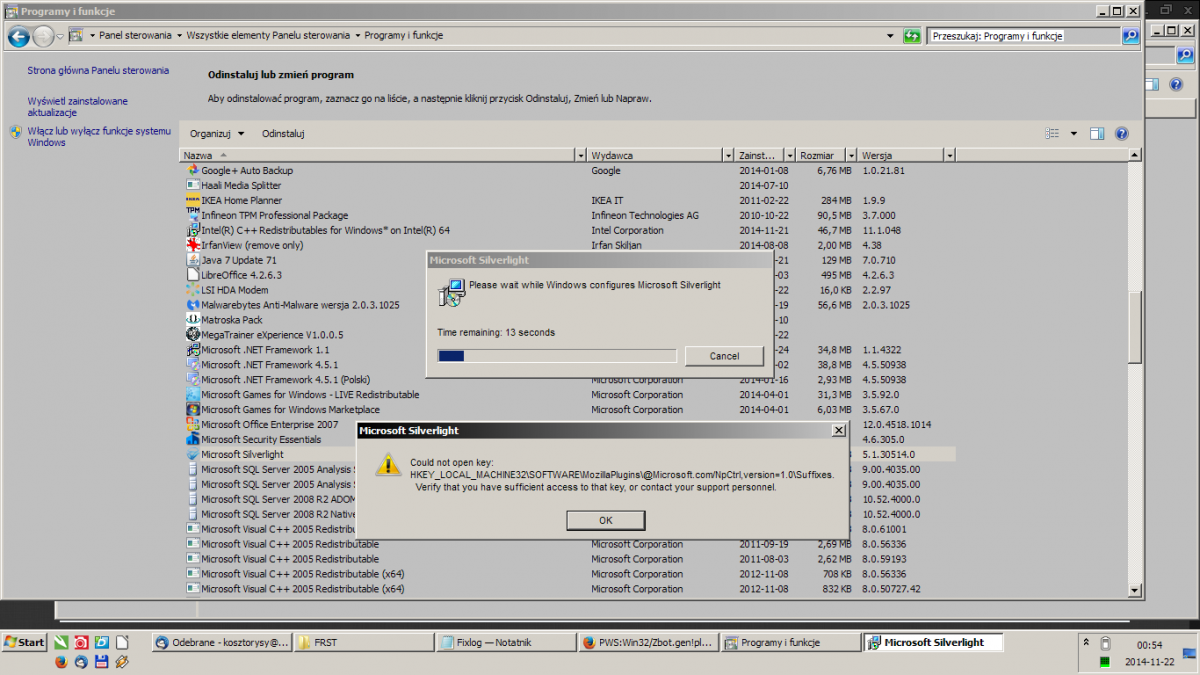The height and width of the screenshot is (675, 1200).
Task: Click the Haali Media Splitter icon
Action: tap(193, 185)
